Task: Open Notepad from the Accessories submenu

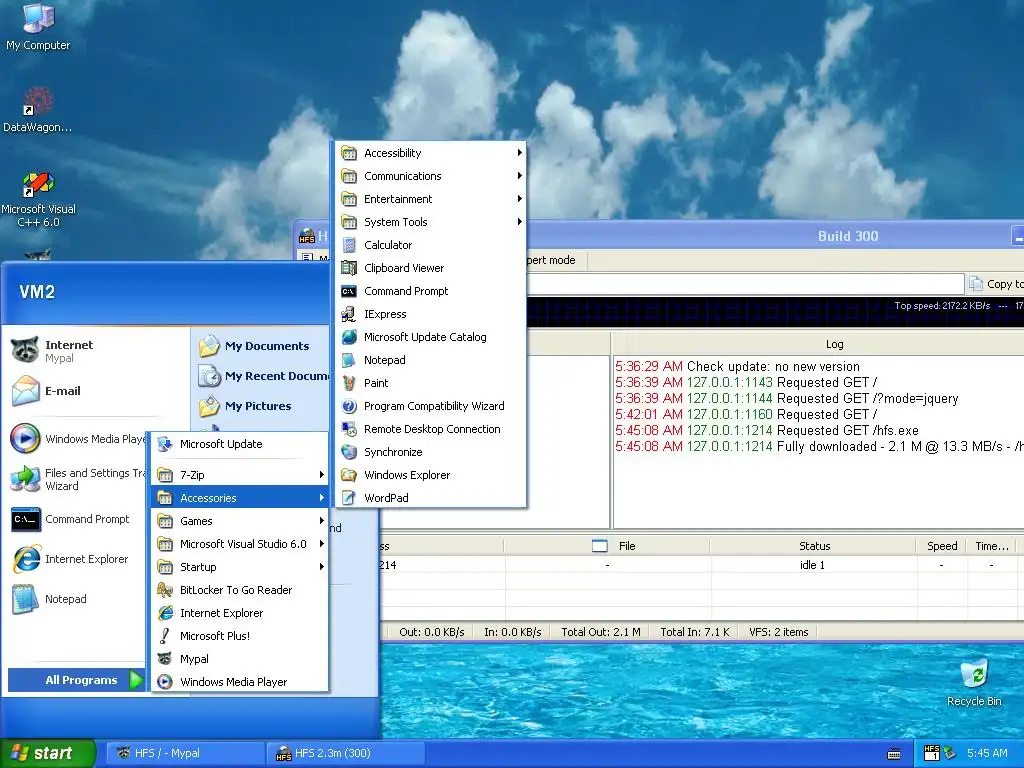Action: (x=430, y=360)
